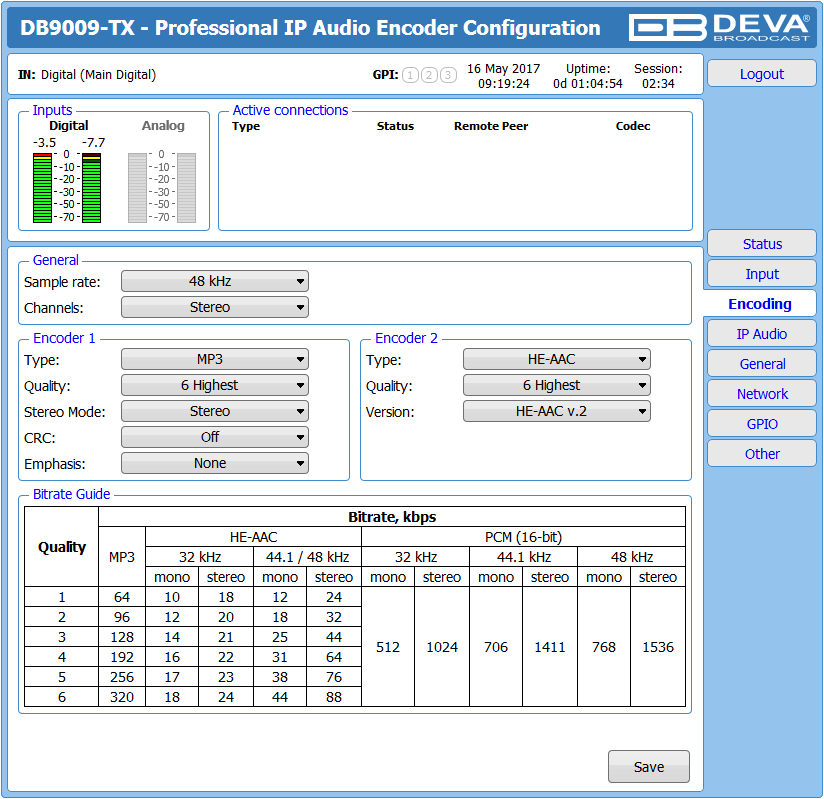Click the 1411 PCM bitrate cell
This screenshot has height=799, width=824.
[x=550, y=647]
